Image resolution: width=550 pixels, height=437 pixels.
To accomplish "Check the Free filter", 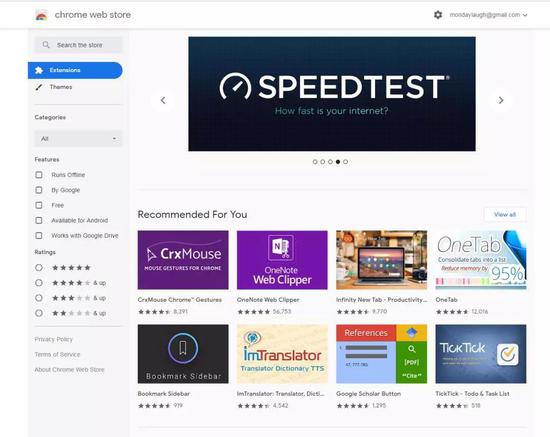I will [39, 205].
